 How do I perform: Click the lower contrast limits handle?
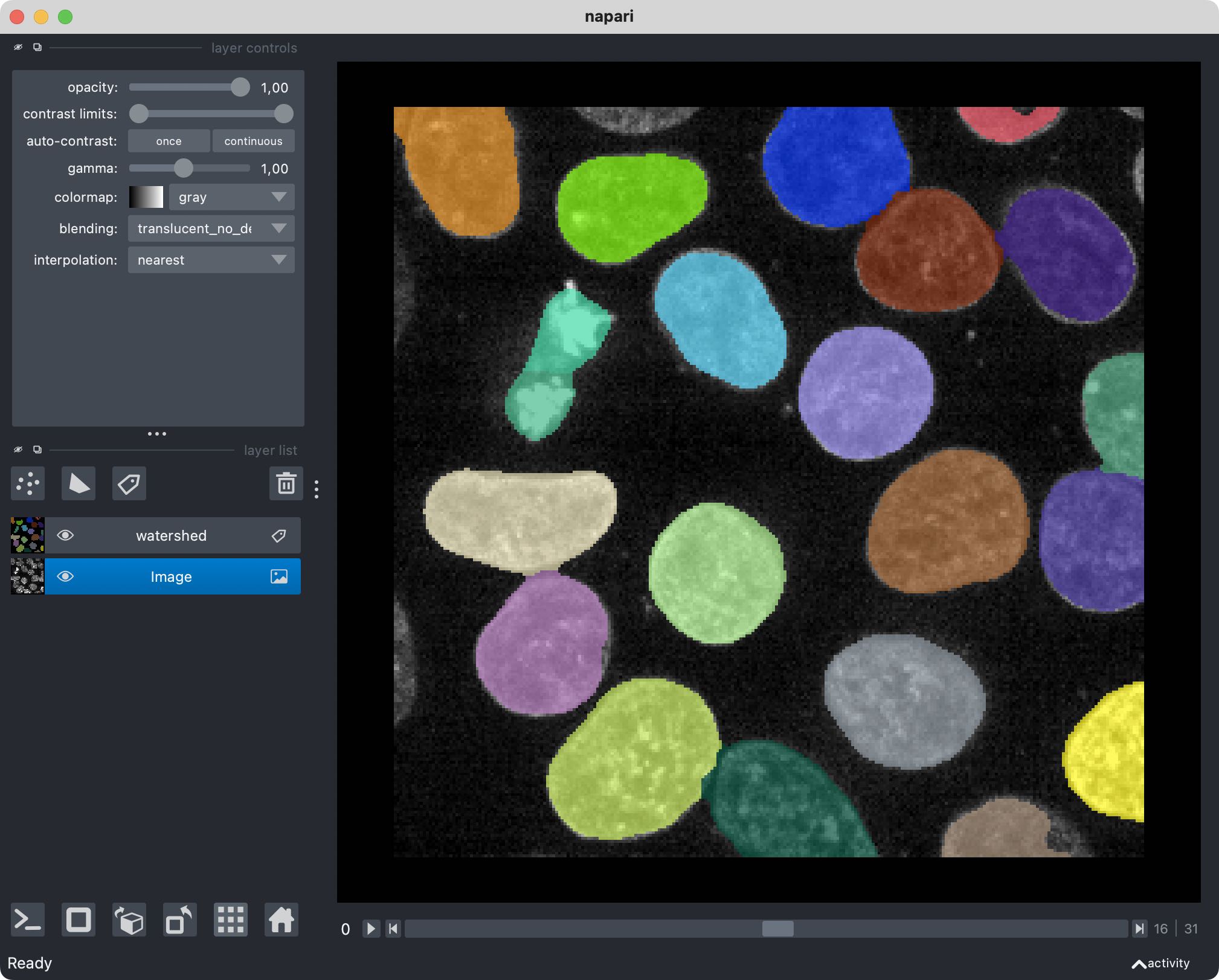pos(139,114)
